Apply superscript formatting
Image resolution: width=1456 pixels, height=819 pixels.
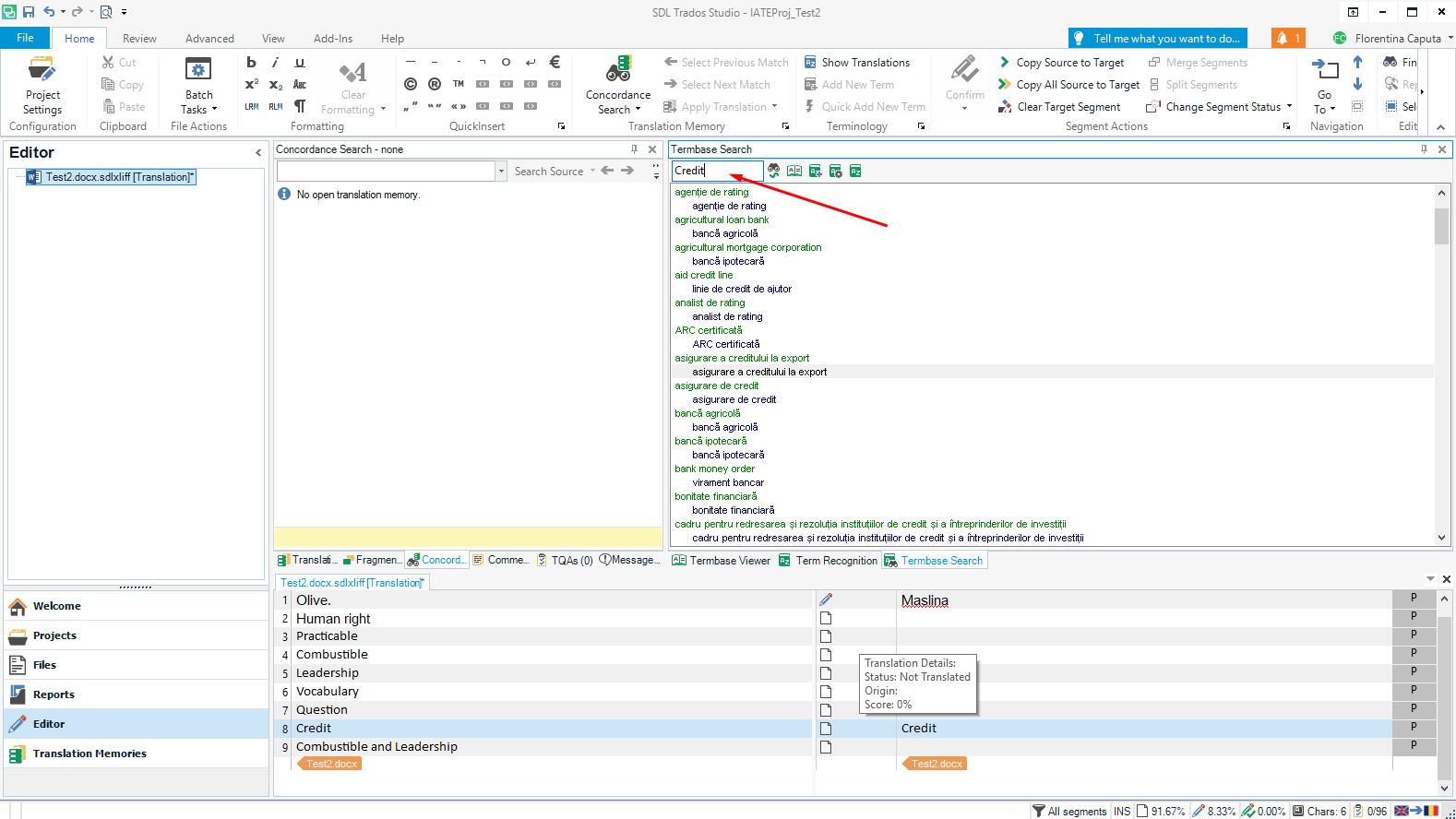251,84
